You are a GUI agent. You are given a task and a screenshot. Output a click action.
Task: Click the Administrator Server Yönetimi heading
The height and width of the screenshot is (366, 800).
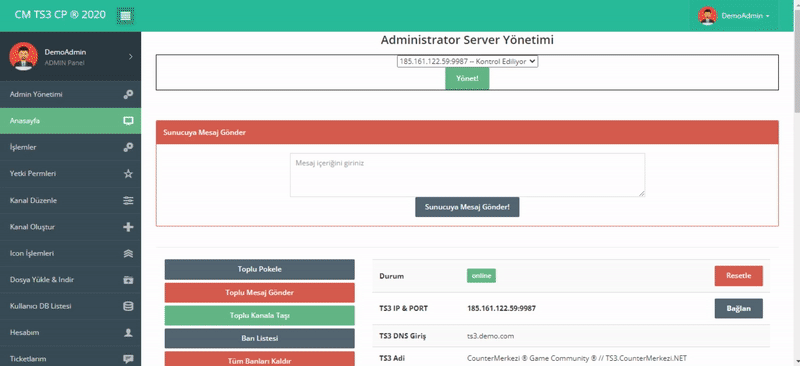(x=467, y=40)
